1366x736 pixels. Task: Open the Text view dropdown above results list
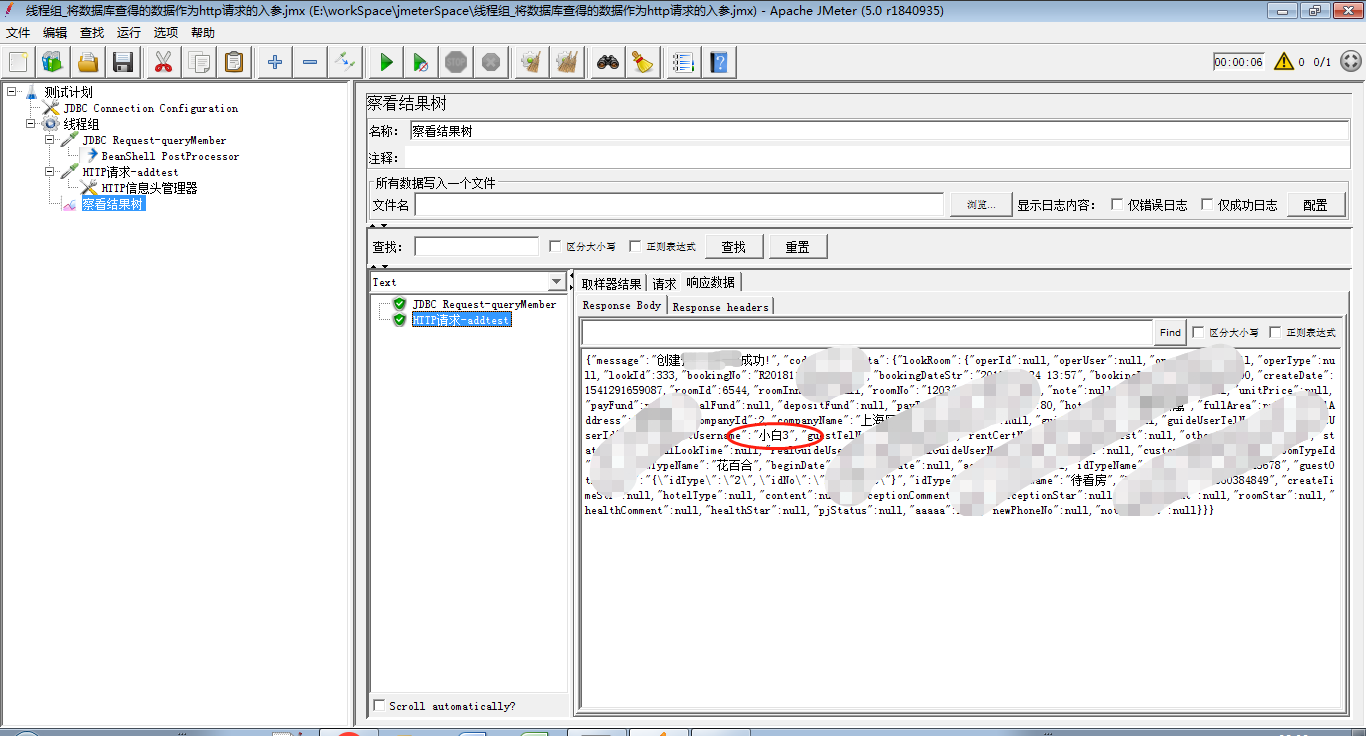(555, 281)
